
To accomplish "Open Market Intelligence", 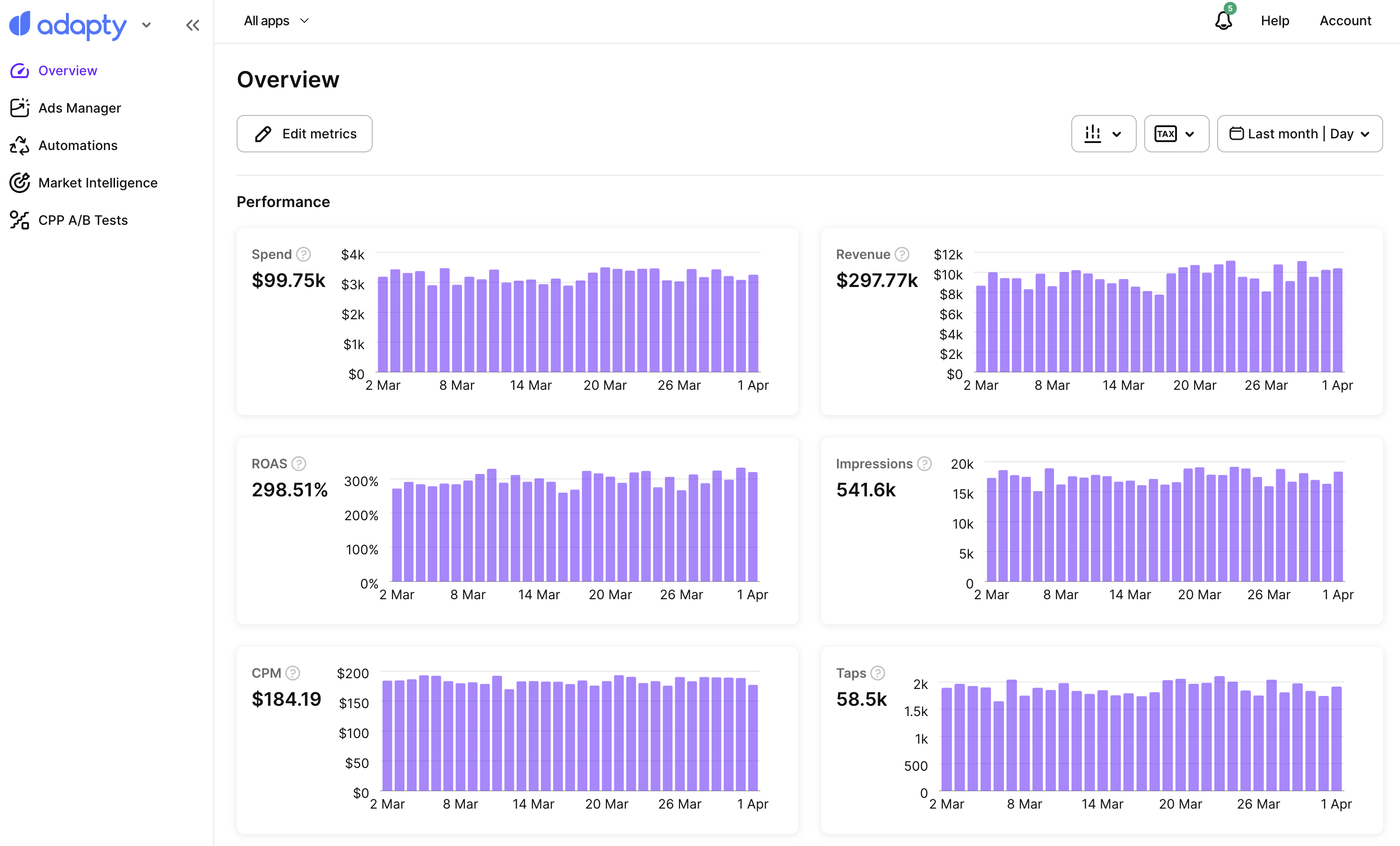I will point(98,183).
